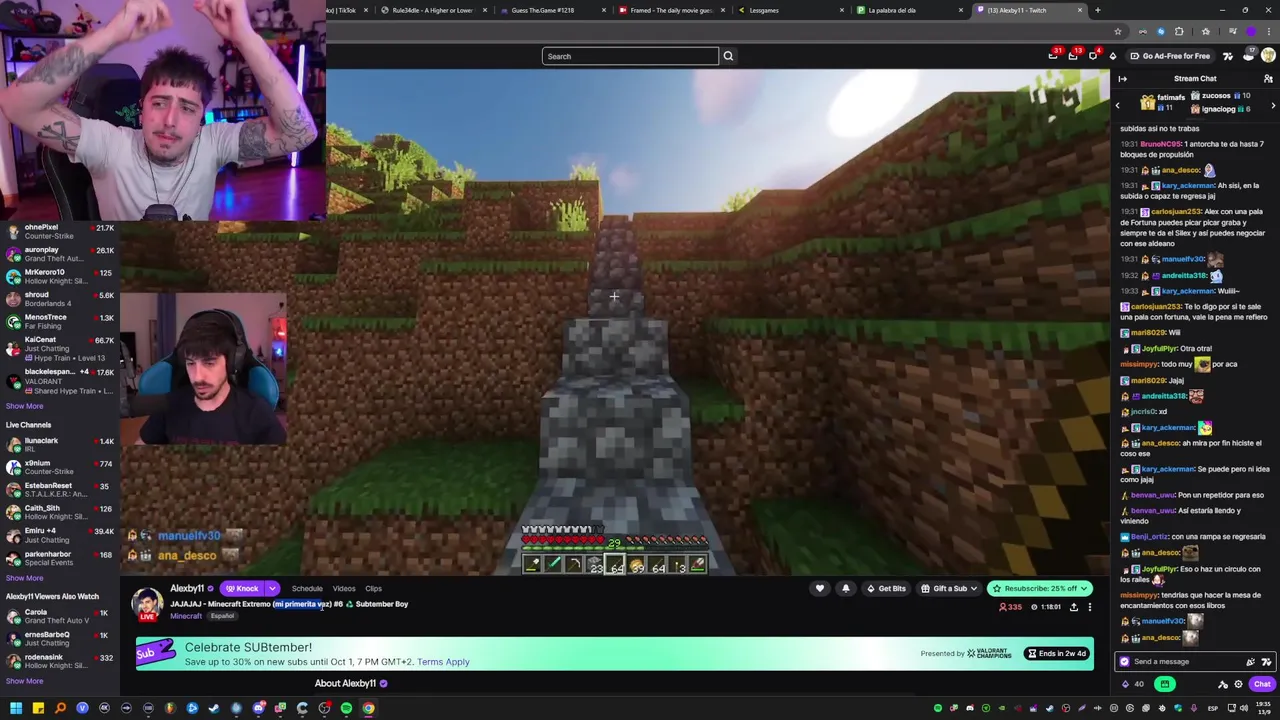Switch to Guess The Game browser tab
The width and height of the screenshot is (1280, 720).
[550, 10]
